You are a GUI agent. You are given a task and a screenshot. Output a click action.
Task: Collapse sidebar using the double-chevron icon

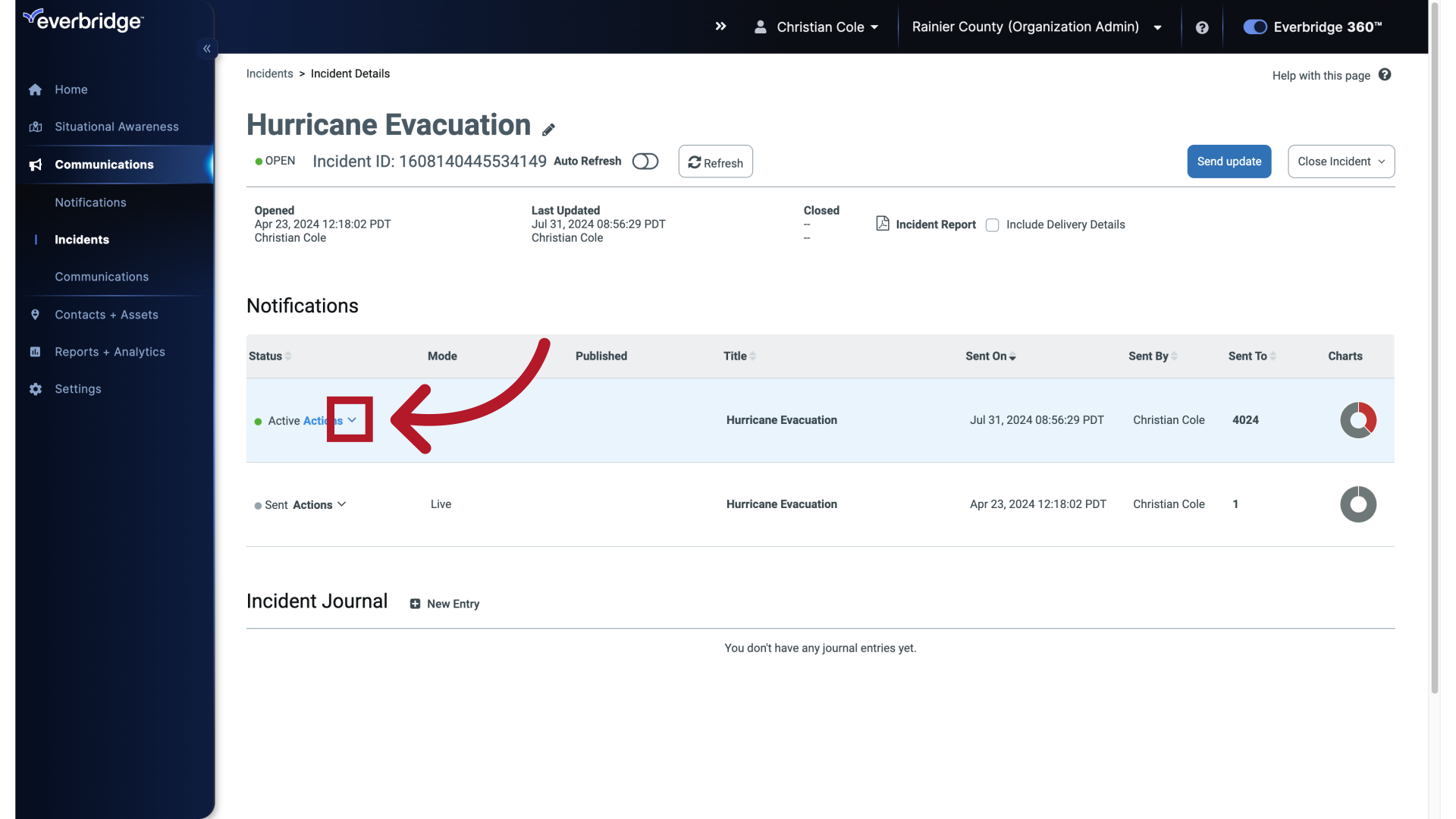point(206,48)
